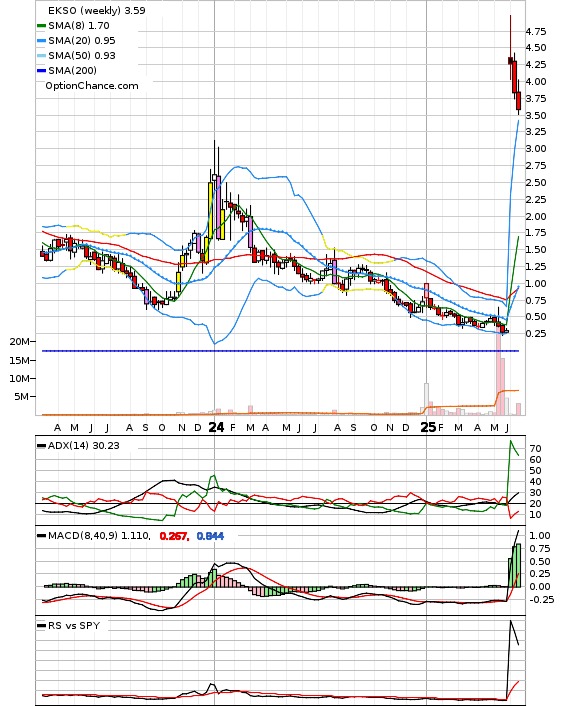
Task: Click the red MACD value 0.267
Action: click(x=174, y=536)
